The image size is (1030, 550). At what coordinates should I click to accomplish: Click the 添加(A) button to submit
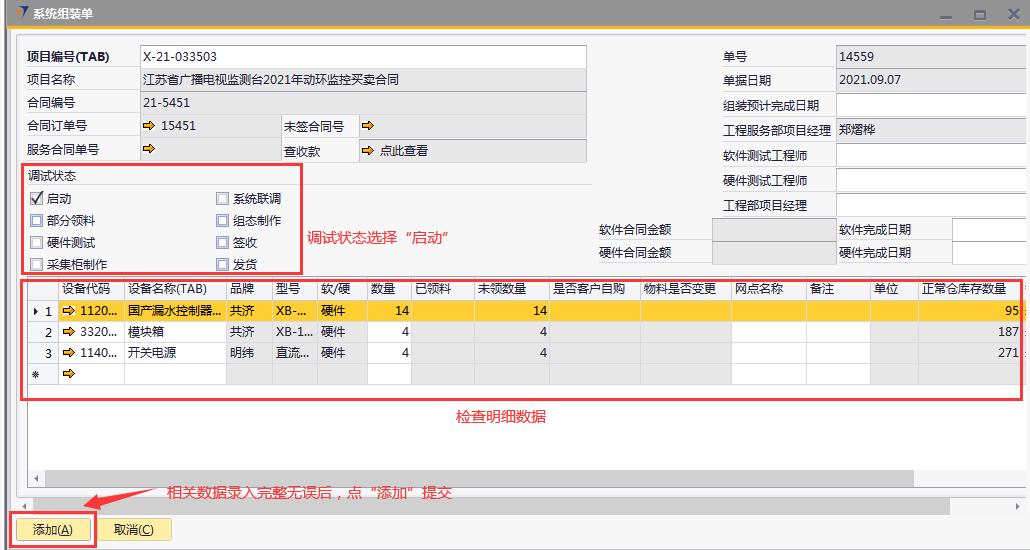53,529
